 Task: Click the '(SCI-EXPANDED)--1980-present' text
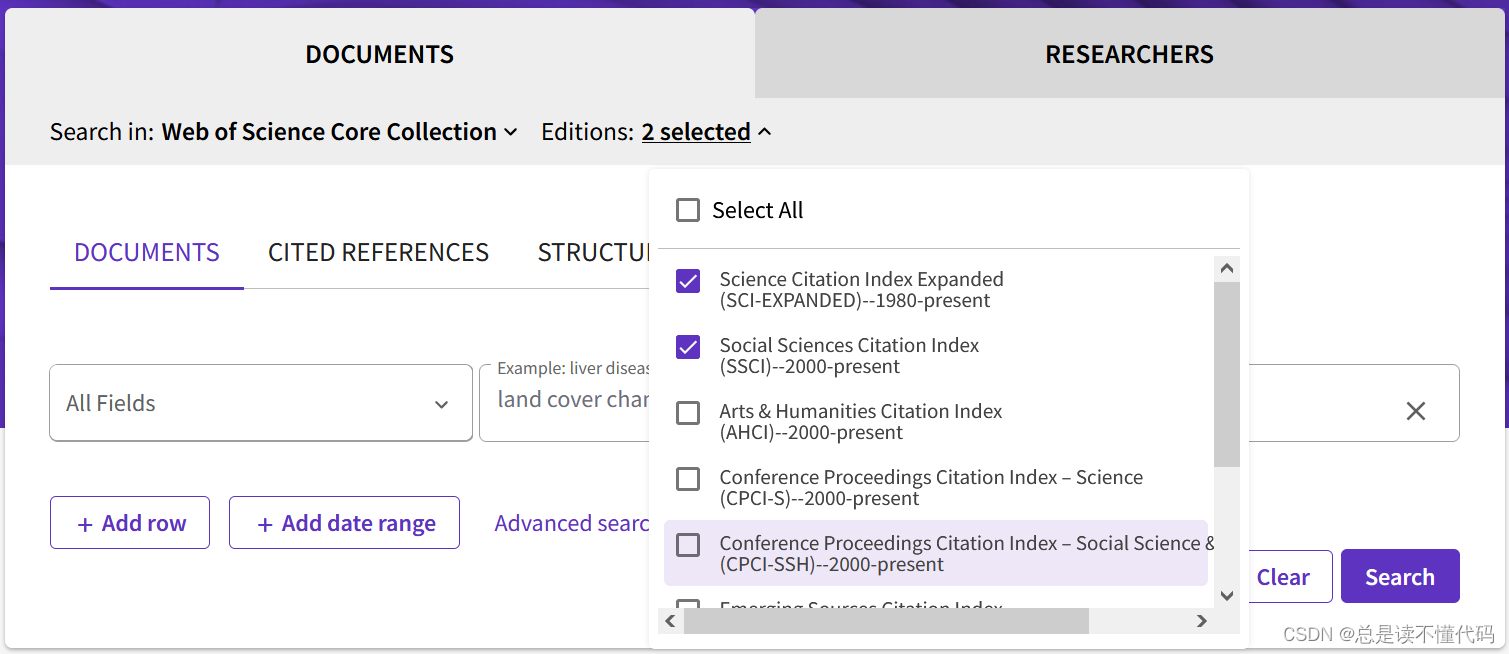click(855, 301)
